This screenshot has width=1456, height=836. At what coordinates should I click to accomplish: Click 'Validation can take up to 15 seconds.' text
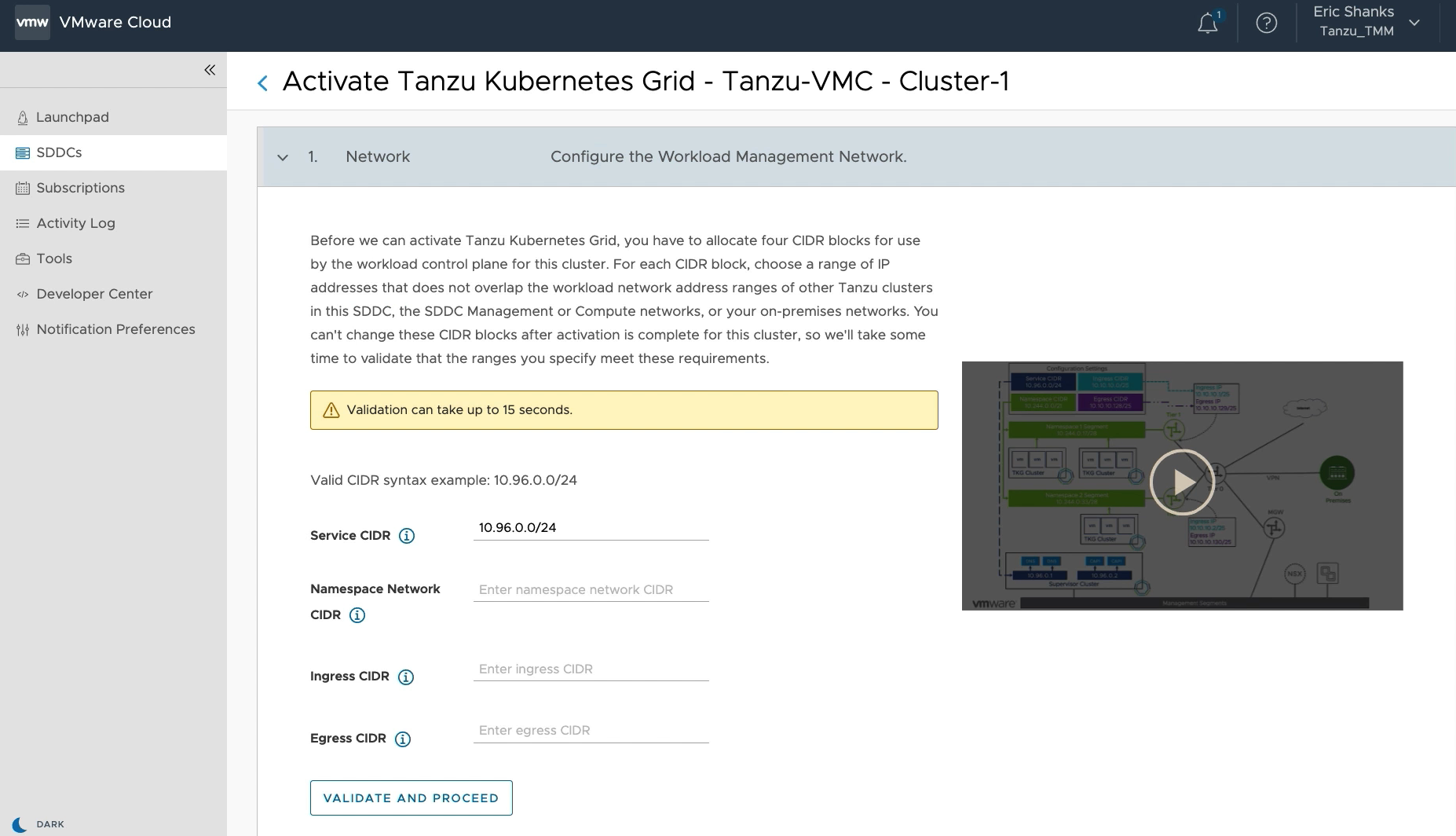pyautogui.click(x=459, y=410)
